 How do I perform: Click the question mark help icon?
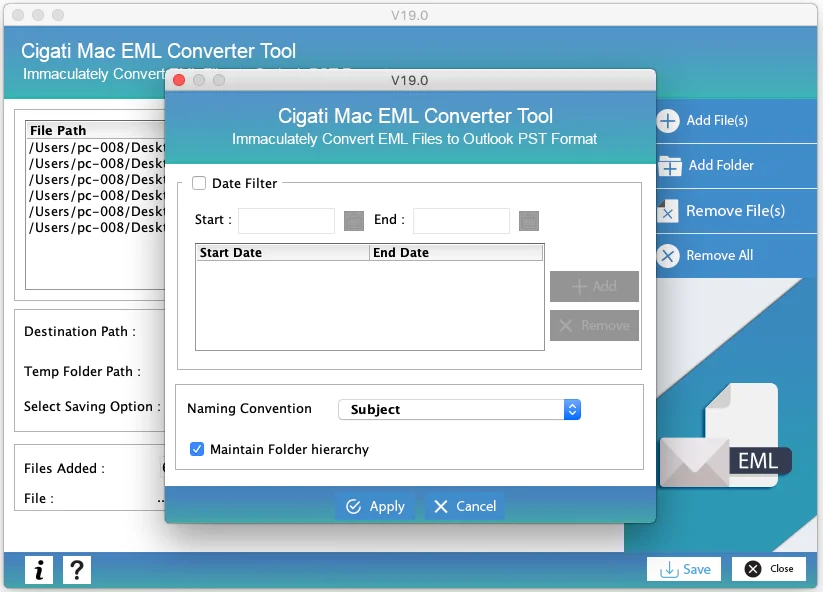coord(77,570)
